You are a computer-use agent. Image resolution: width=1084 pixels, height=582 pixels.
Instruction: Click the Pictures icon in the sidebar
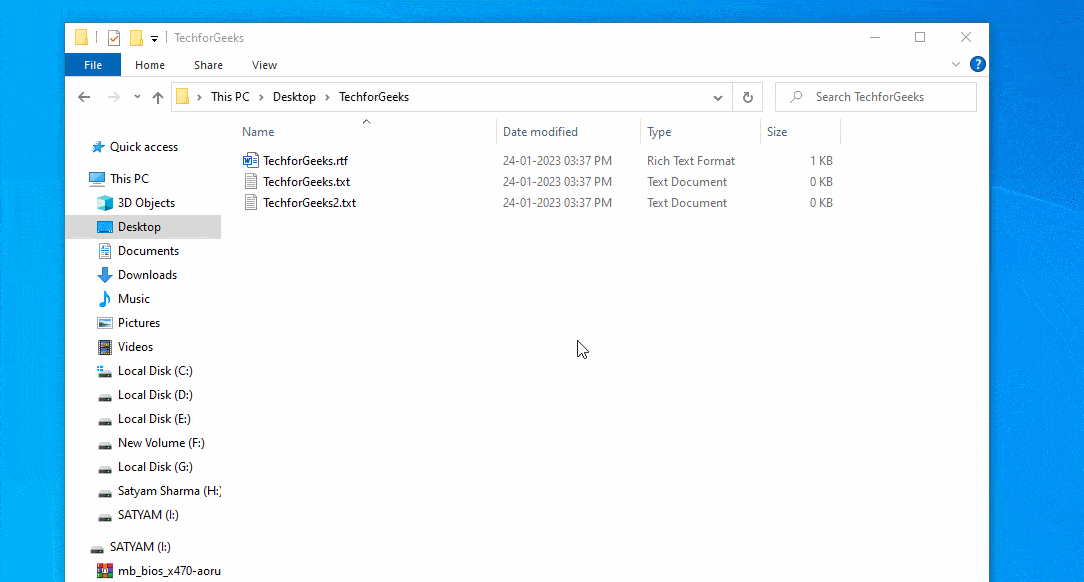(x=104, y=323)
